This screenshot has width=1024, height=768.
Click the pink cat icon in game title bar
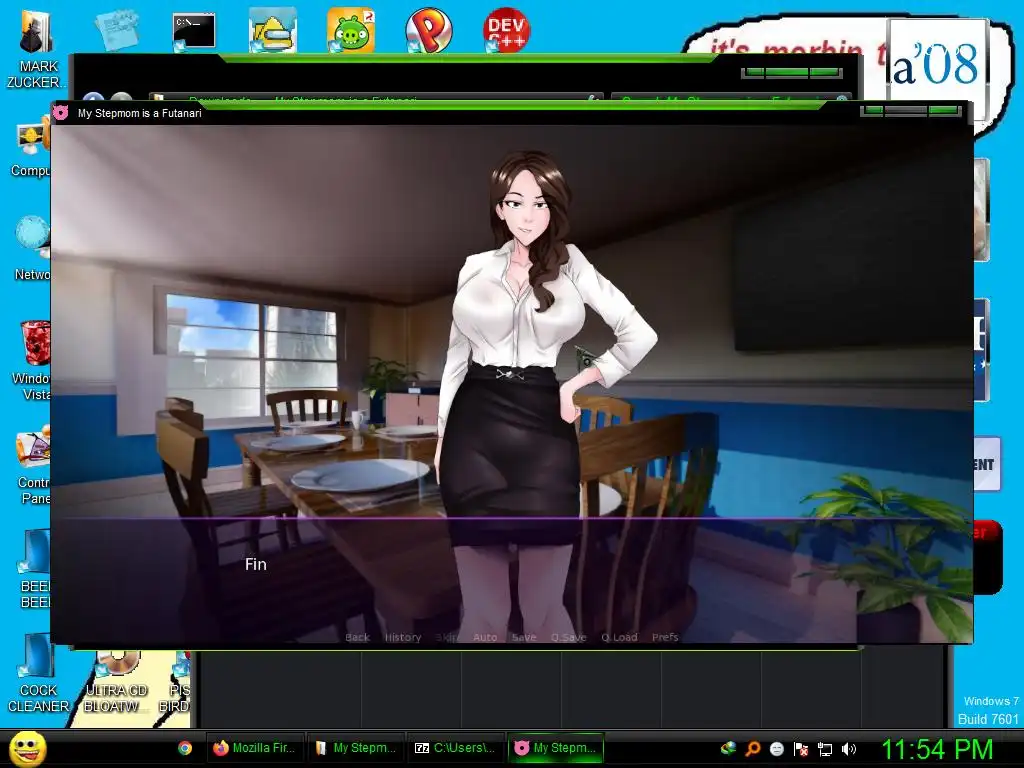click(x=61, y=112)
